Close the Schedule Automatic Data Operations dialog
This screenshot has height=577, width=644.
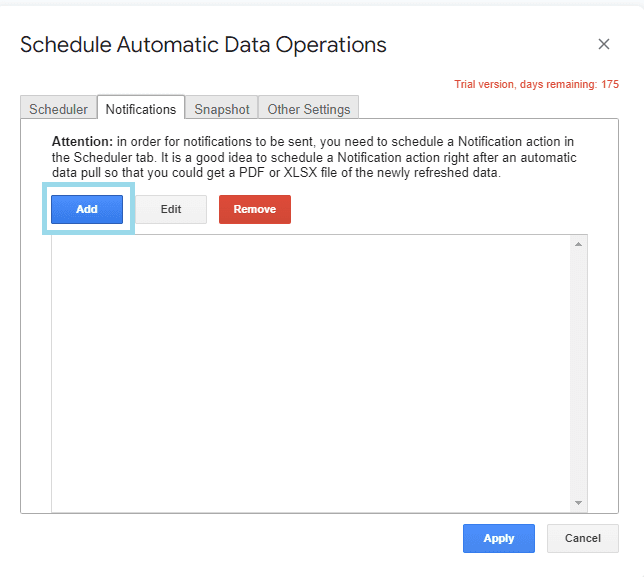point(603,44)
